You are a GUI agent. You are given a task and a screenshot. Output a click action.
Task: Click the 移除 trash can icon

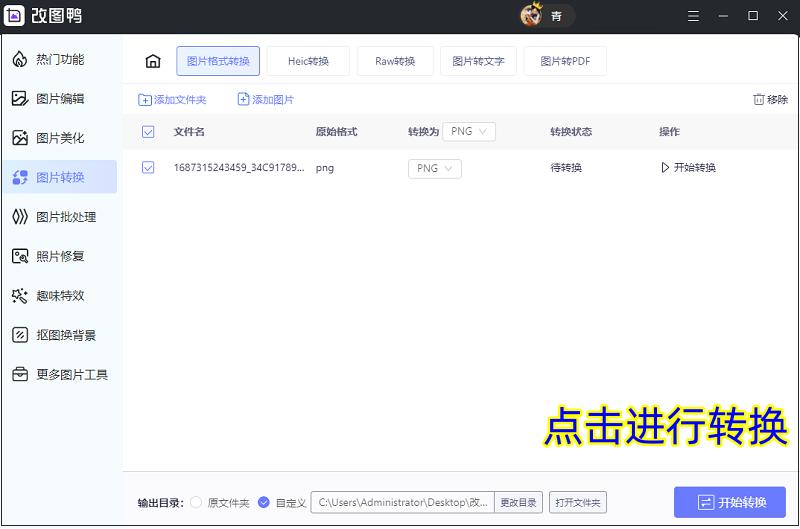(758, 99)
